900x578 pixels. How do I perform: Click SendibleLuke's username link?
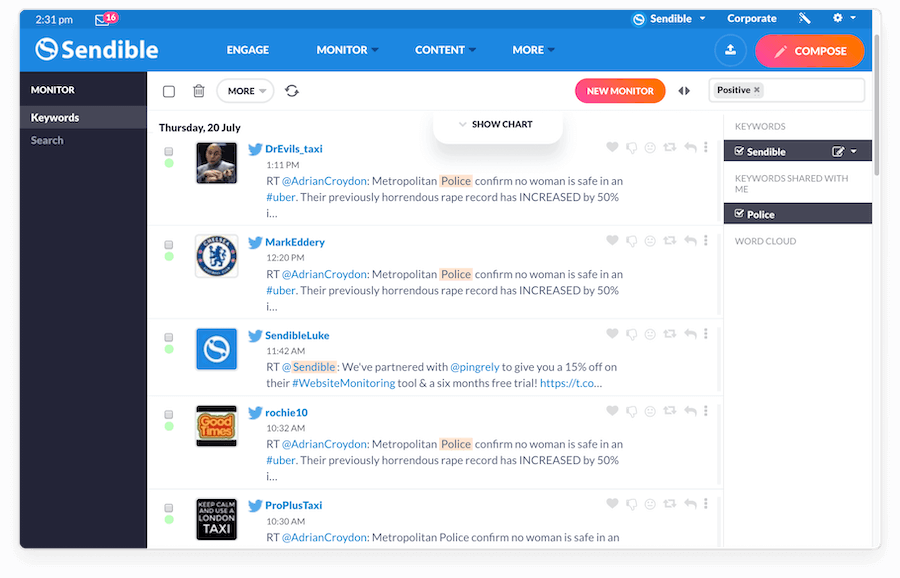click(297, 335)
